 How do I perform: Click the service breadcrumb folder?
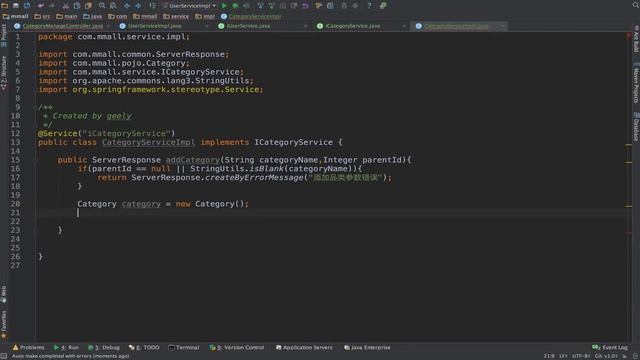coord(176,16)
